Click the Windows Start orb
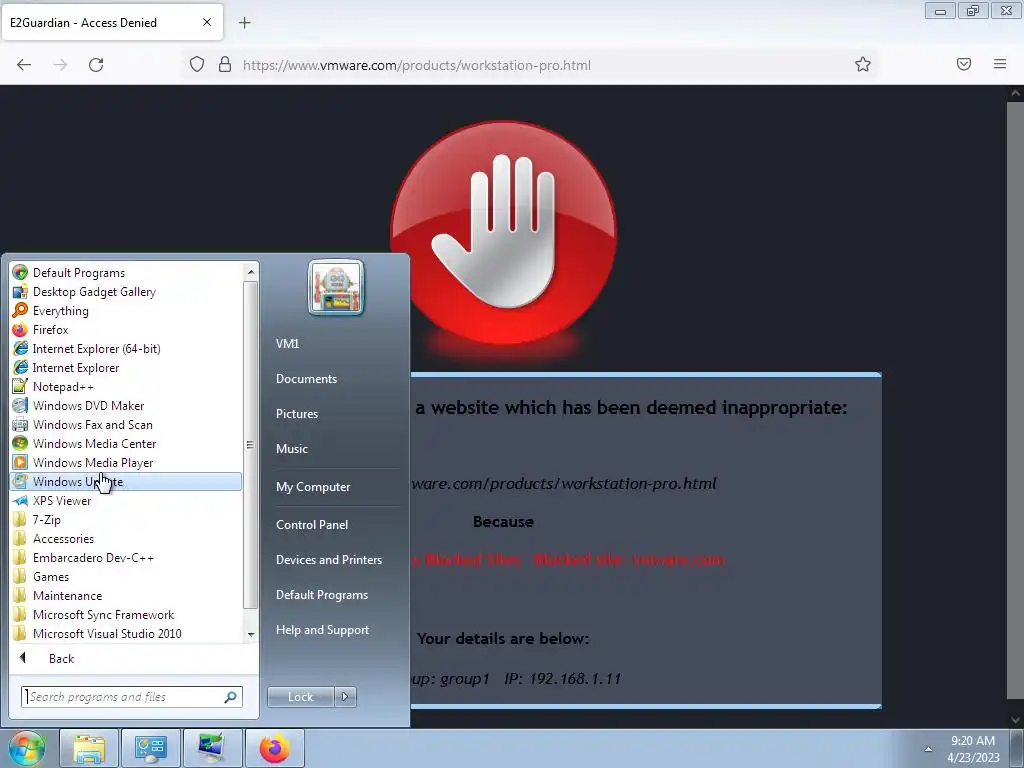Viewport: 1024px width, 768px height. tap(26, 748)
